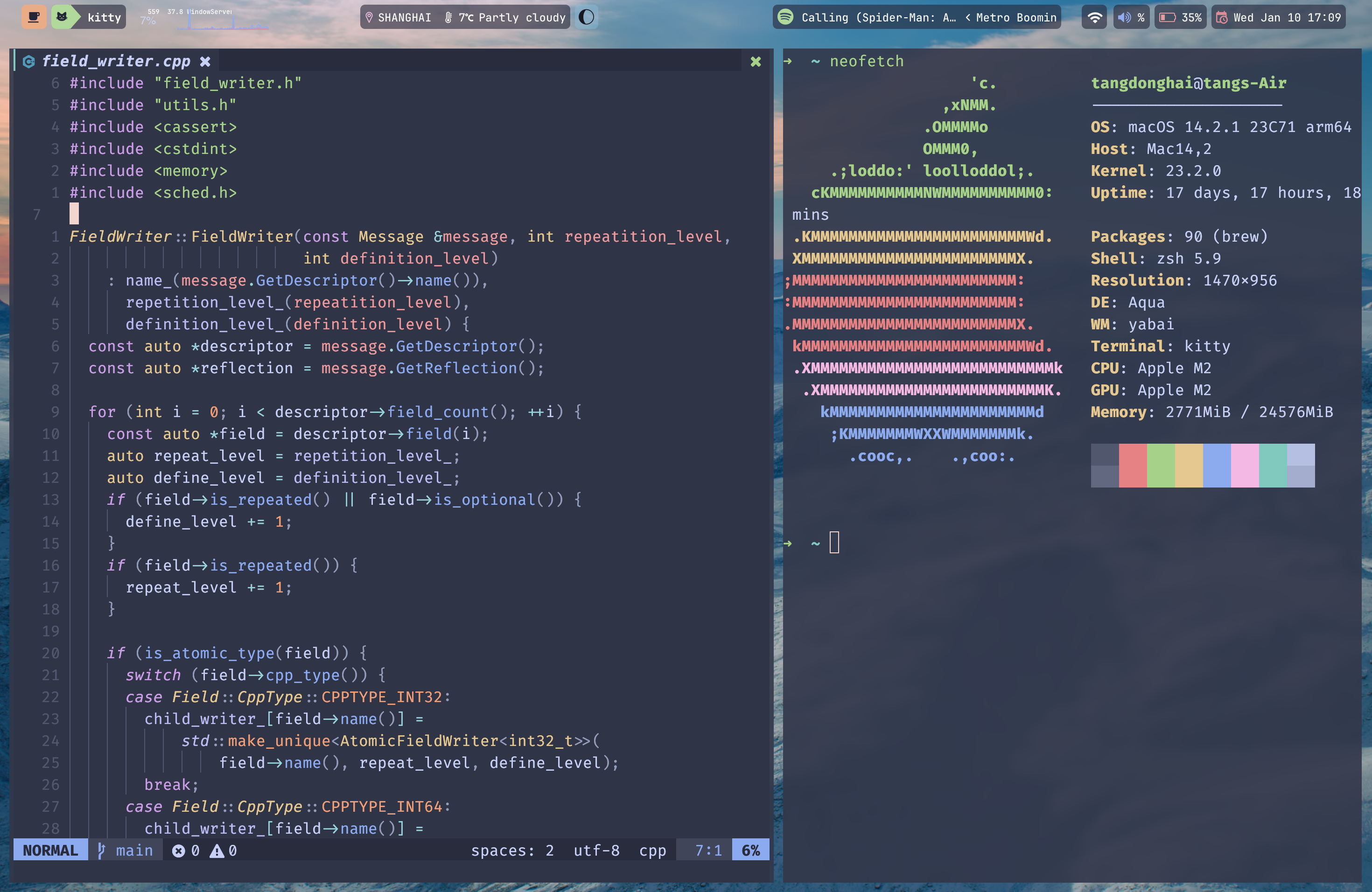Viewport: 1372px width, 892px height.
Task: Click the coffee cup icon in top bar
Action: coord(34,17)
